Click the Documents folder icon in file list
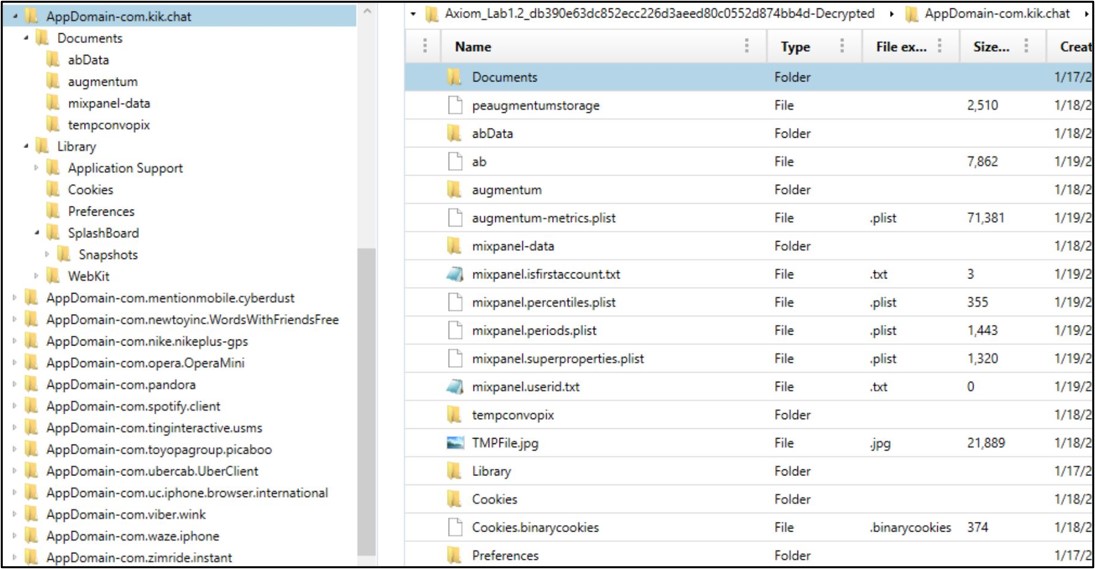The height and width of the screenshot is (569, 1095). 455,77
